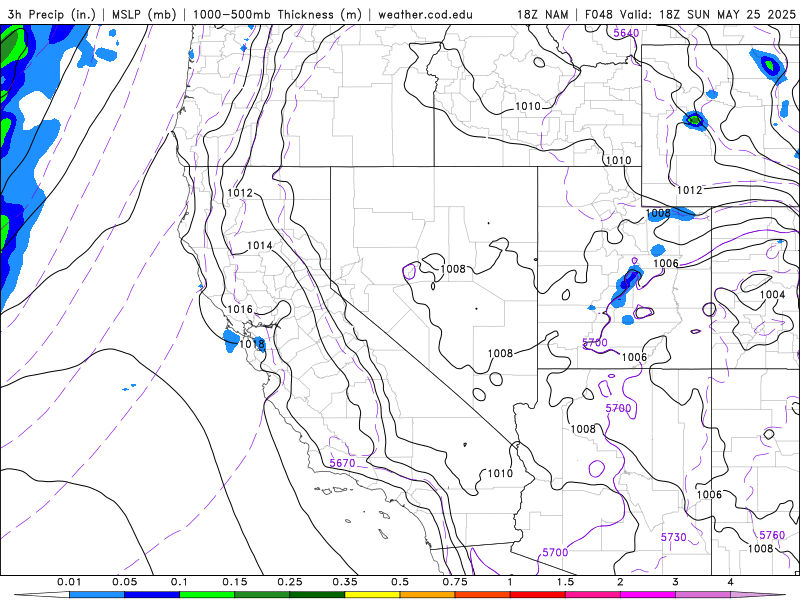Select 'F048 Valid: 18Z SUN MAY 25 2025'
800x600 pixels.
click(690, 14)
